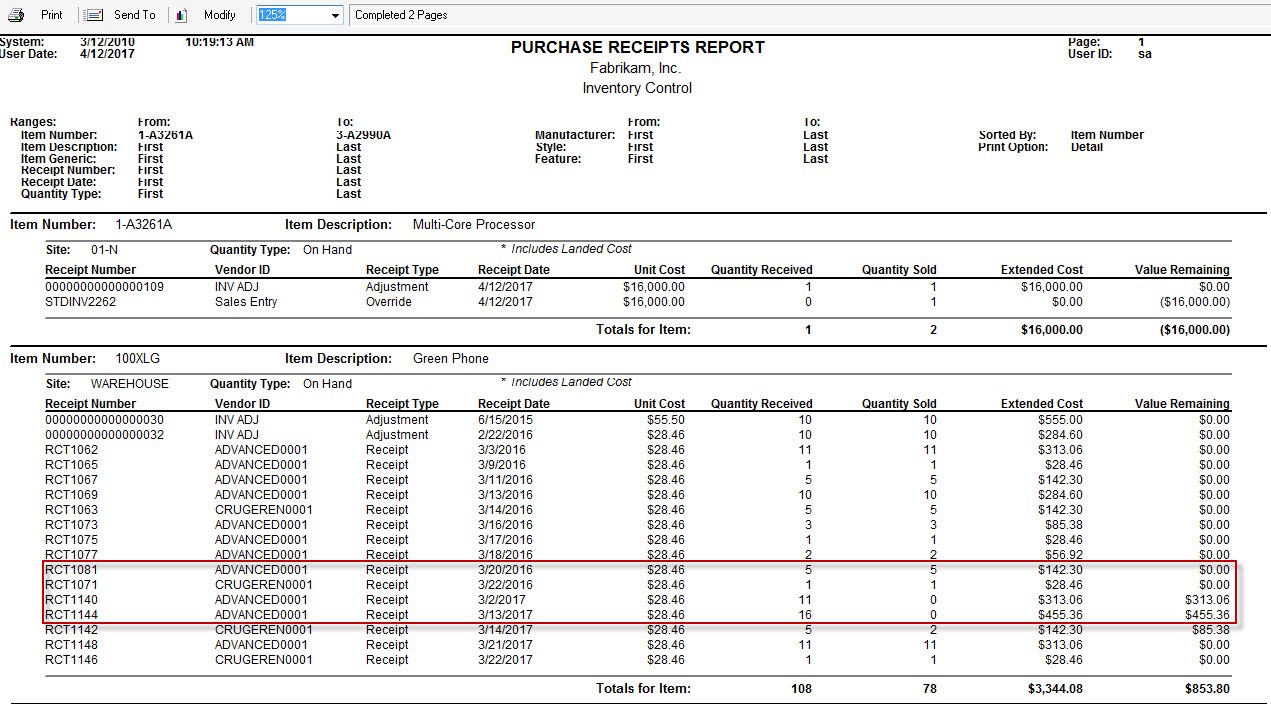Select the Send To envelope icon
The width and height of the screenshot is (1271, 704).
click(94, 14)
